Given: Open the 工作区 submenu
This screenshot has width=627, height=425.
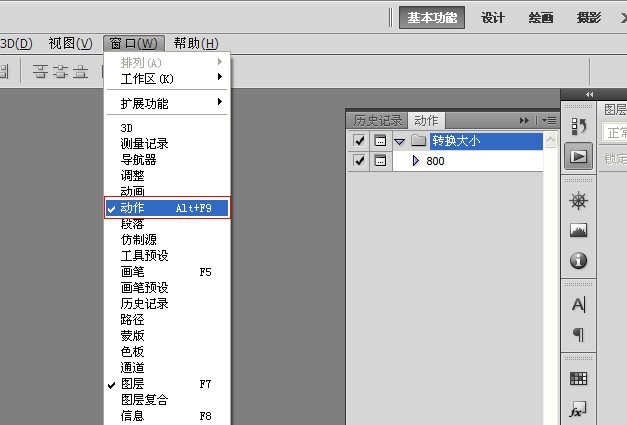Looking at the screenshot, I should [147, 78].
